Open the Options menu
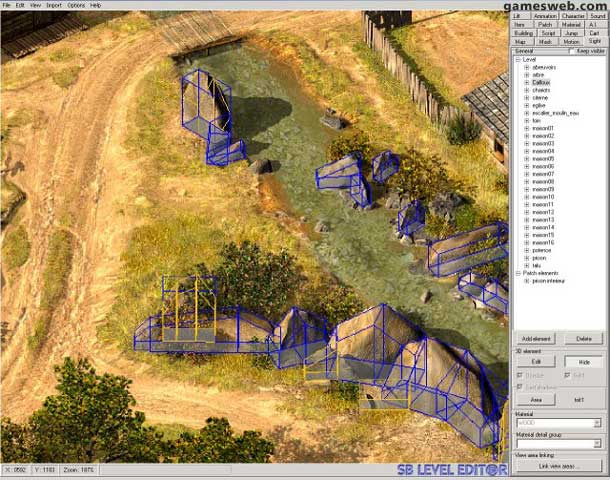 pyautogui.click(x=76, y=5)
